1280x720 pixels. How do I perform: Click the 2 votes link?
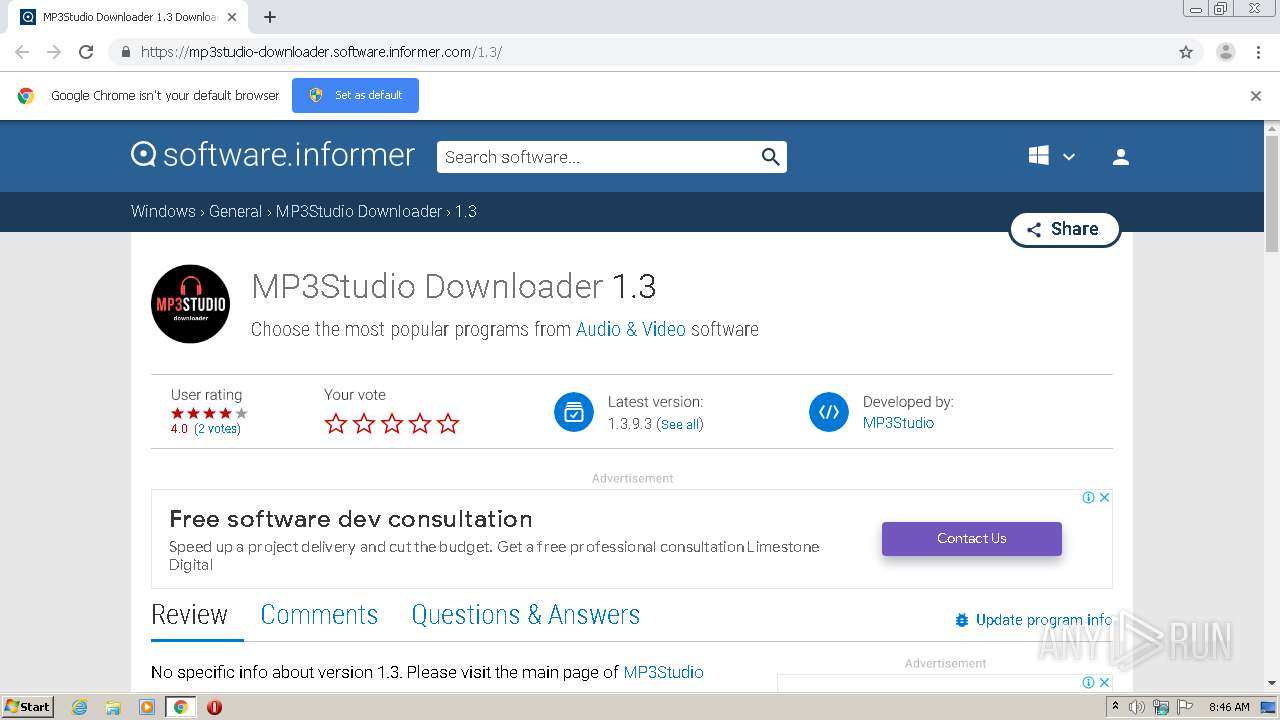point(217,429)
